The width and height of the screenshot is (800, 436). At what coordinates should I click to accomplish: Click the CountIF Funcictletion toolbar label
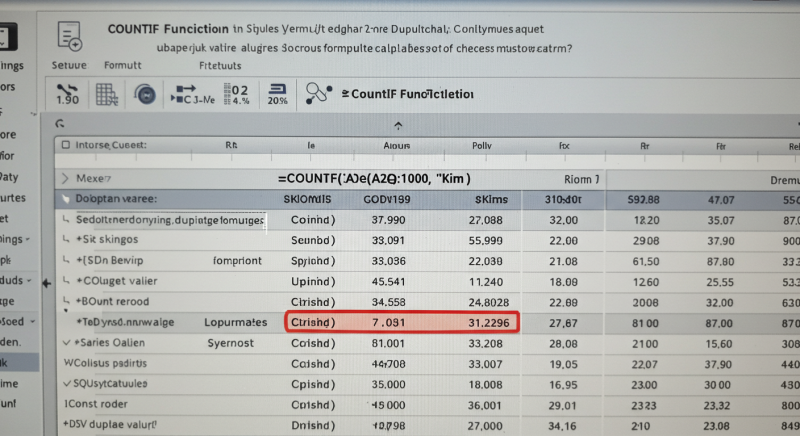coord(407,94)
